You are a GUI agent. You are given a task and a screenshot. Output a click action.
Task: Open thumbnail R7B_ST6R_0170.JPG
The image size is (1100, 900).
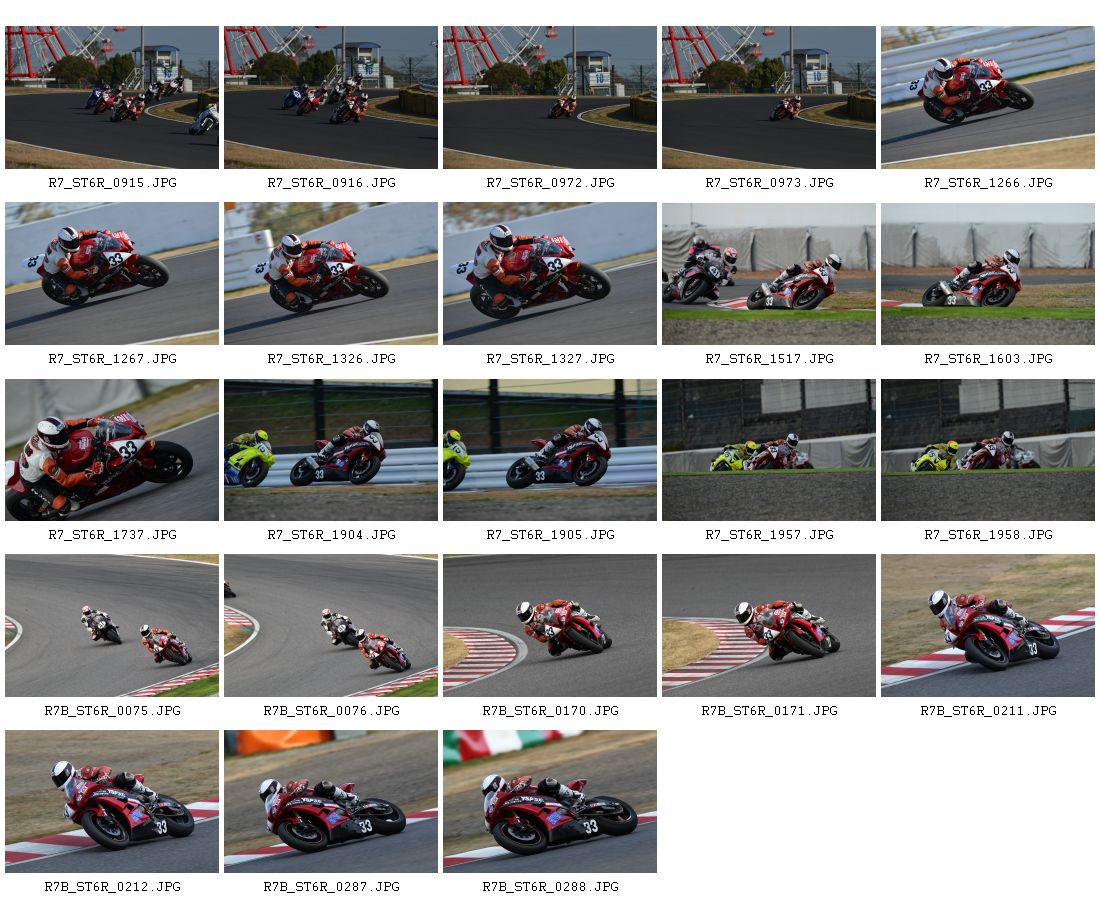pyautogui.click(x=549, y=626)
